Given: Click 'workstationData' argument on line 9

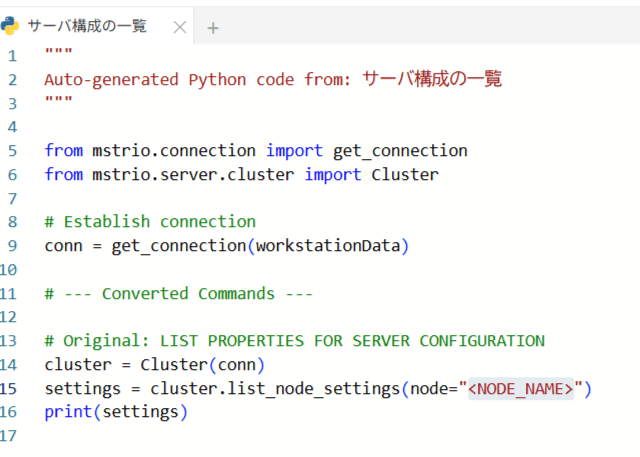Looking at the screenshot, I should pos(328,246).
